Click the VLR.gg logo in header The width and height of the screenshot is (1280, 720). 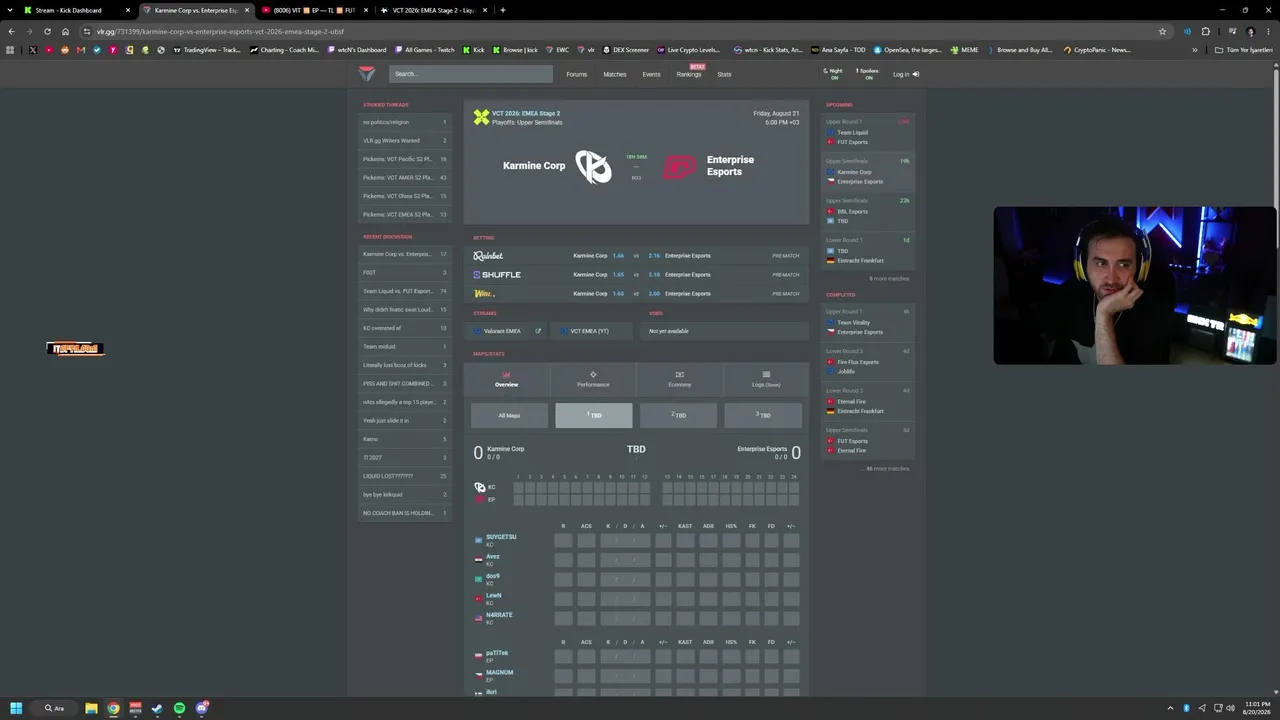(367, 73)
